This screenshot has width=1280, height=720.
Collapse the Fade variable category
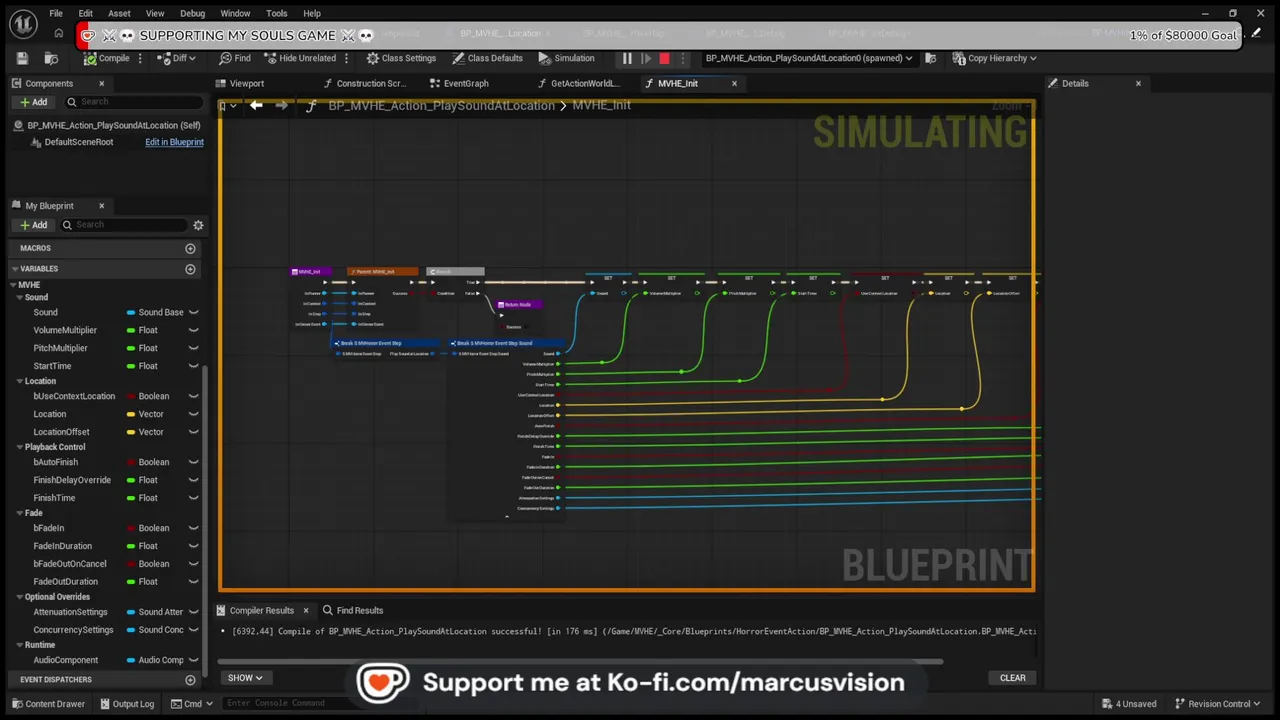[20, 513]
